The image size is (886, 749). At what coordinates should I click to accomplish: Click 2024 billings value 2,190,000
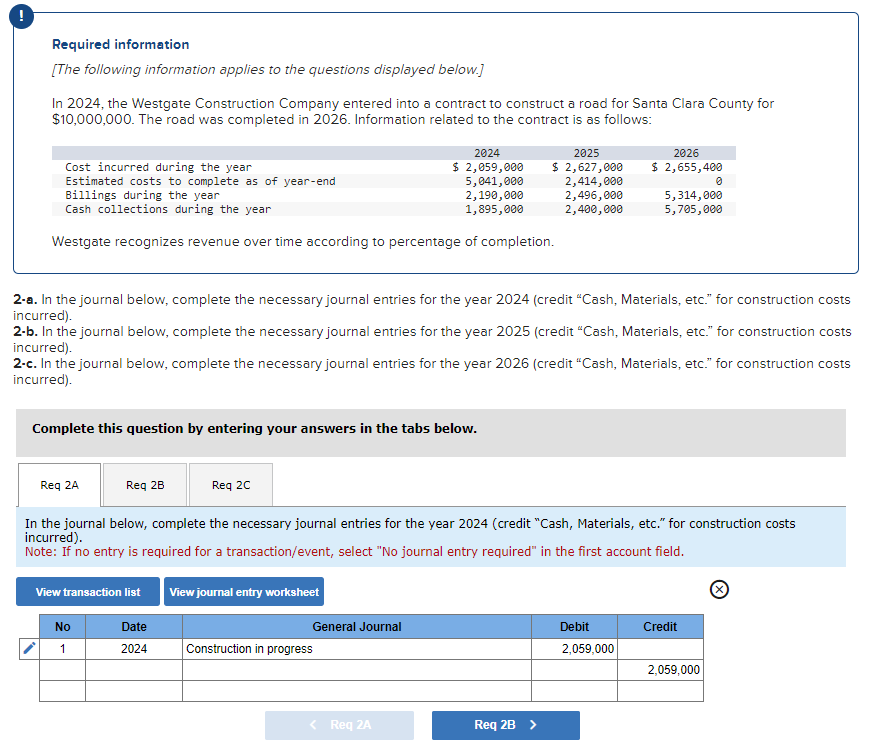(x=494, y=195)
